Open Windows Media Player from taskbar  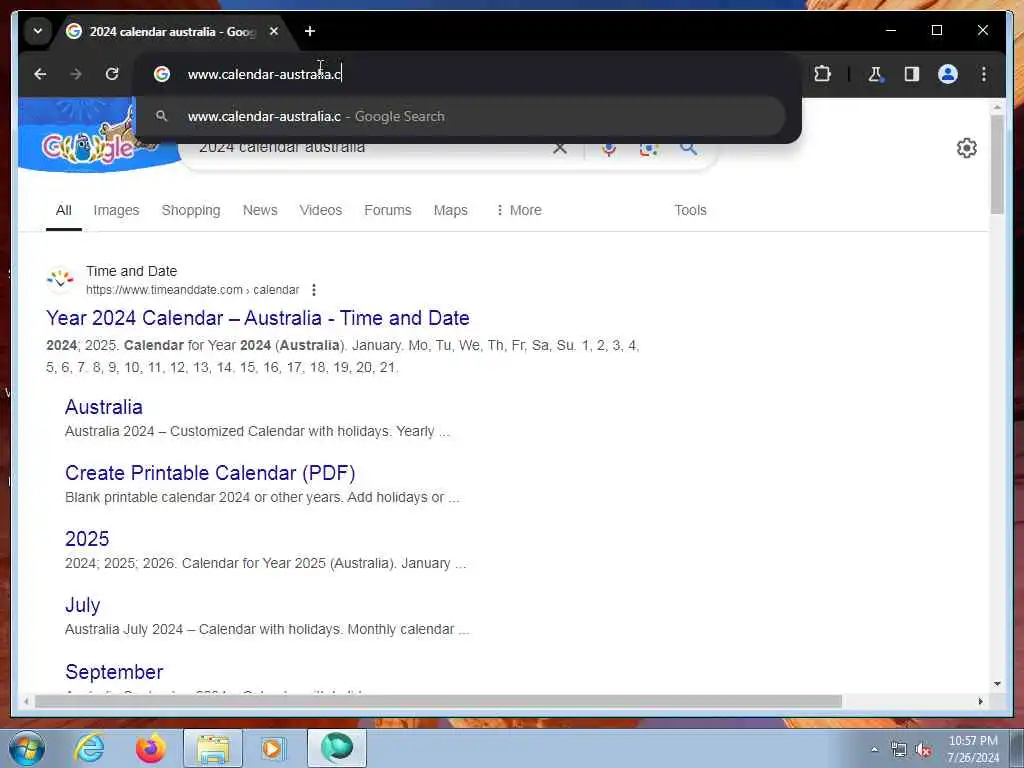click(x=272, y=748)
